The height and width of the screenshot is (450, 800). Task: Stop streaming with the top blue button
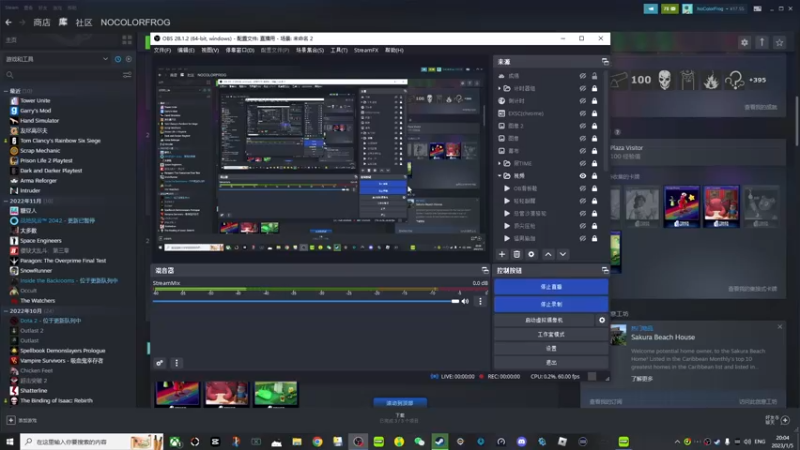coord(551,287)
